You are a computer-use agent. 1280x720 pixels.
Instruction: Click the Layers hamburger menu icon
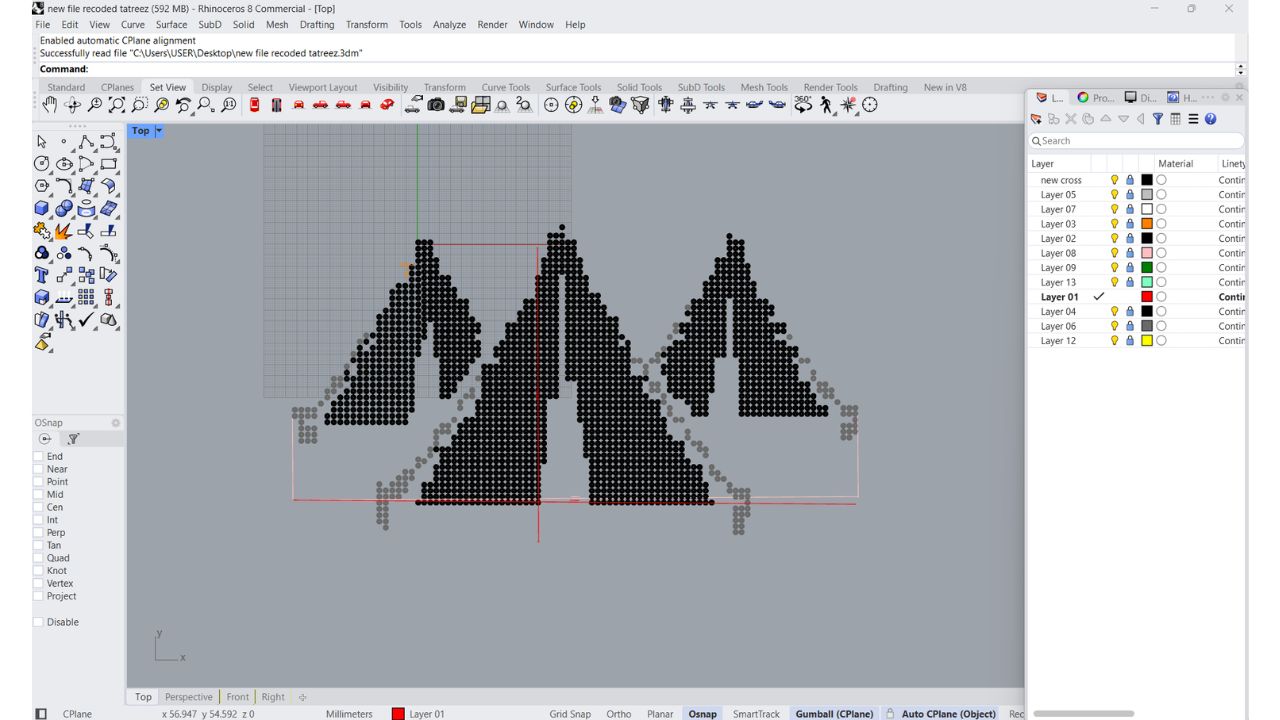[1194, 119]
